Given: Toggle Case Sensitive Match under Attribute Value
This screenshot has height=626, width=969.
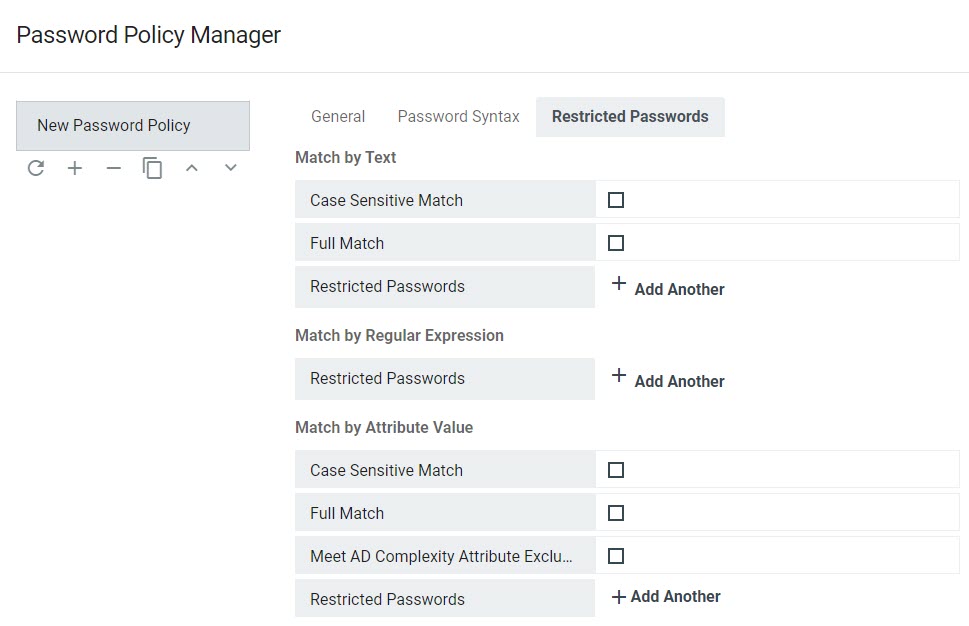Looking at the screenshot, I should (616, 470).
